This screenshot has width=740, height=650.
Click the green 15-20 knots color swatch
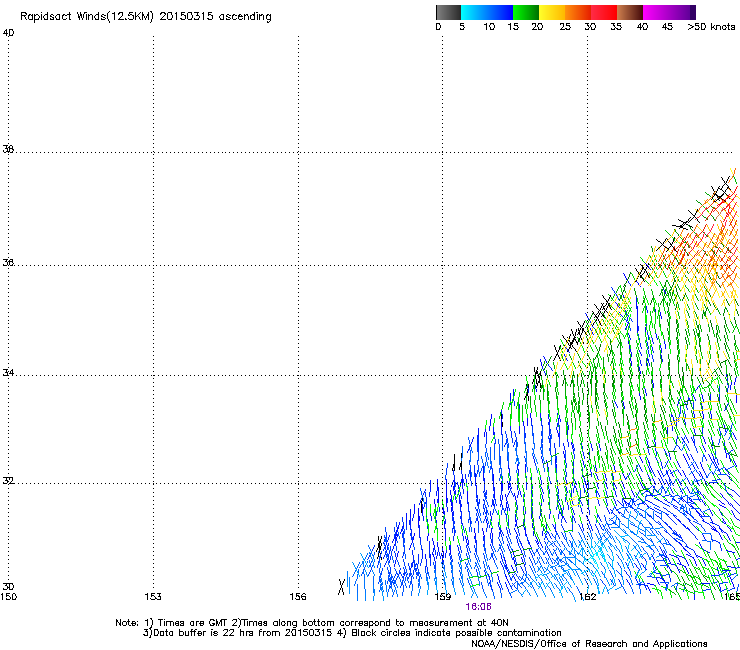526,12
